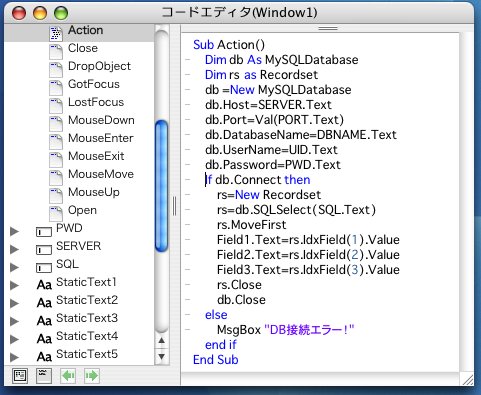
Task: Expand the SERVER control tree node
Action: pos(14,249)
